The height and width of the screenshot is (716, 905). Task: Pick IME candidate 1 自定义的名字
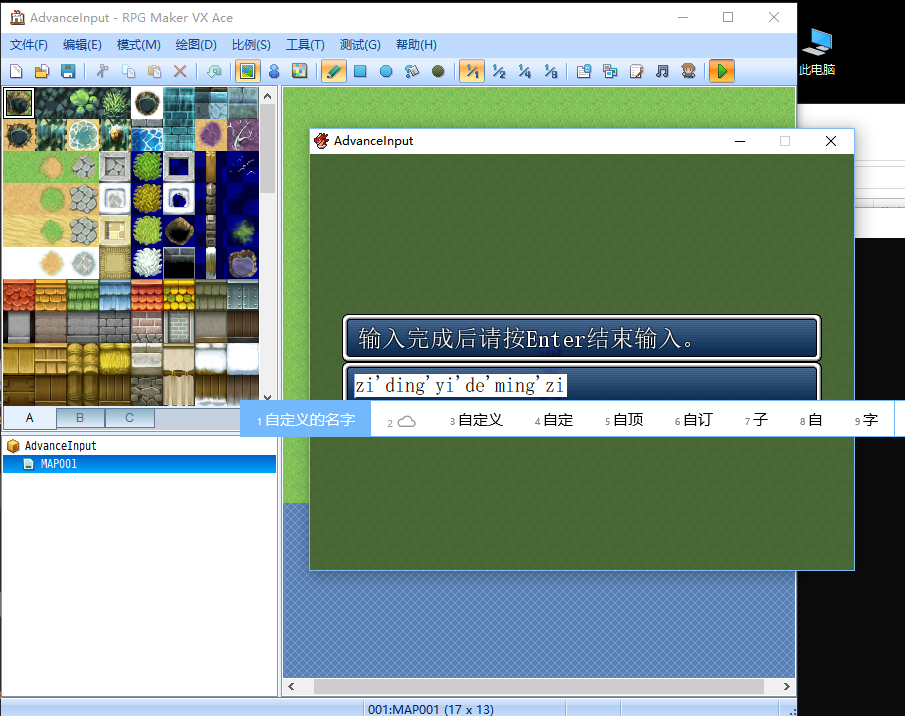pyautogui.click(x=306, y=419)
